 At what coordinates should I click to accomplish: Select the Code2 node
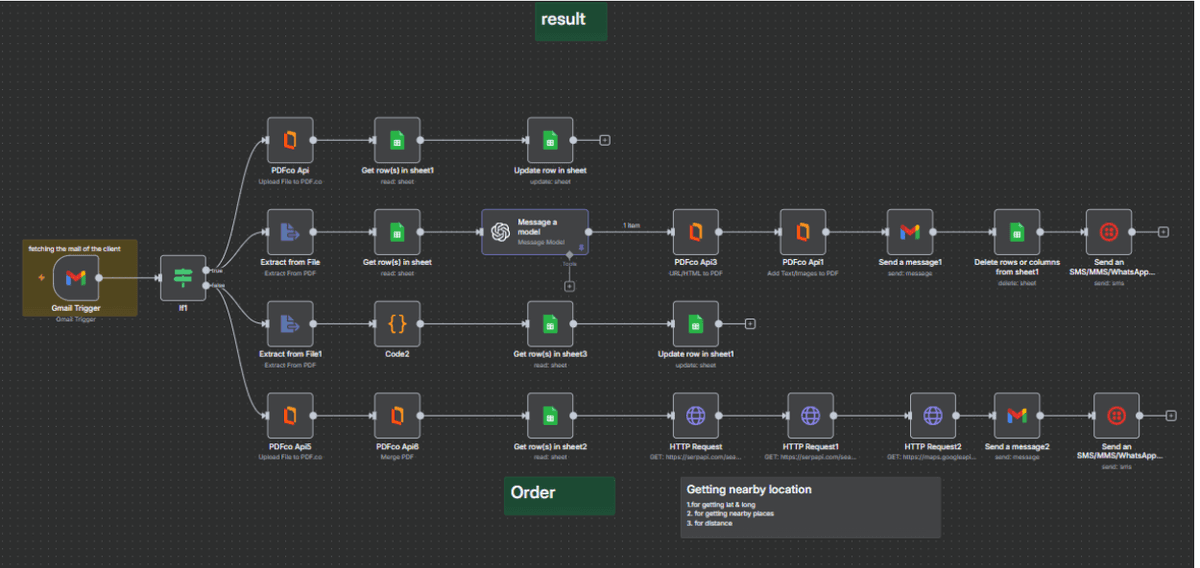coord(397,324)
